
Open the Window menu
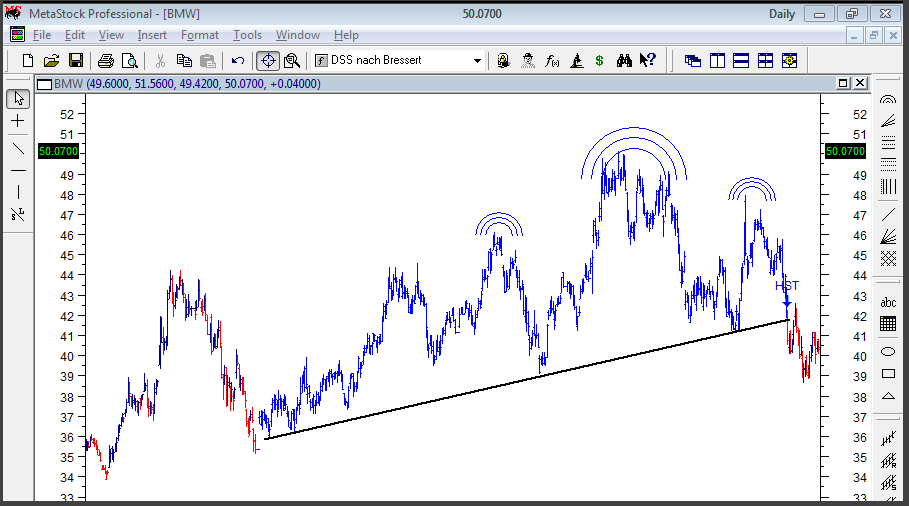(x=297, y=35)
